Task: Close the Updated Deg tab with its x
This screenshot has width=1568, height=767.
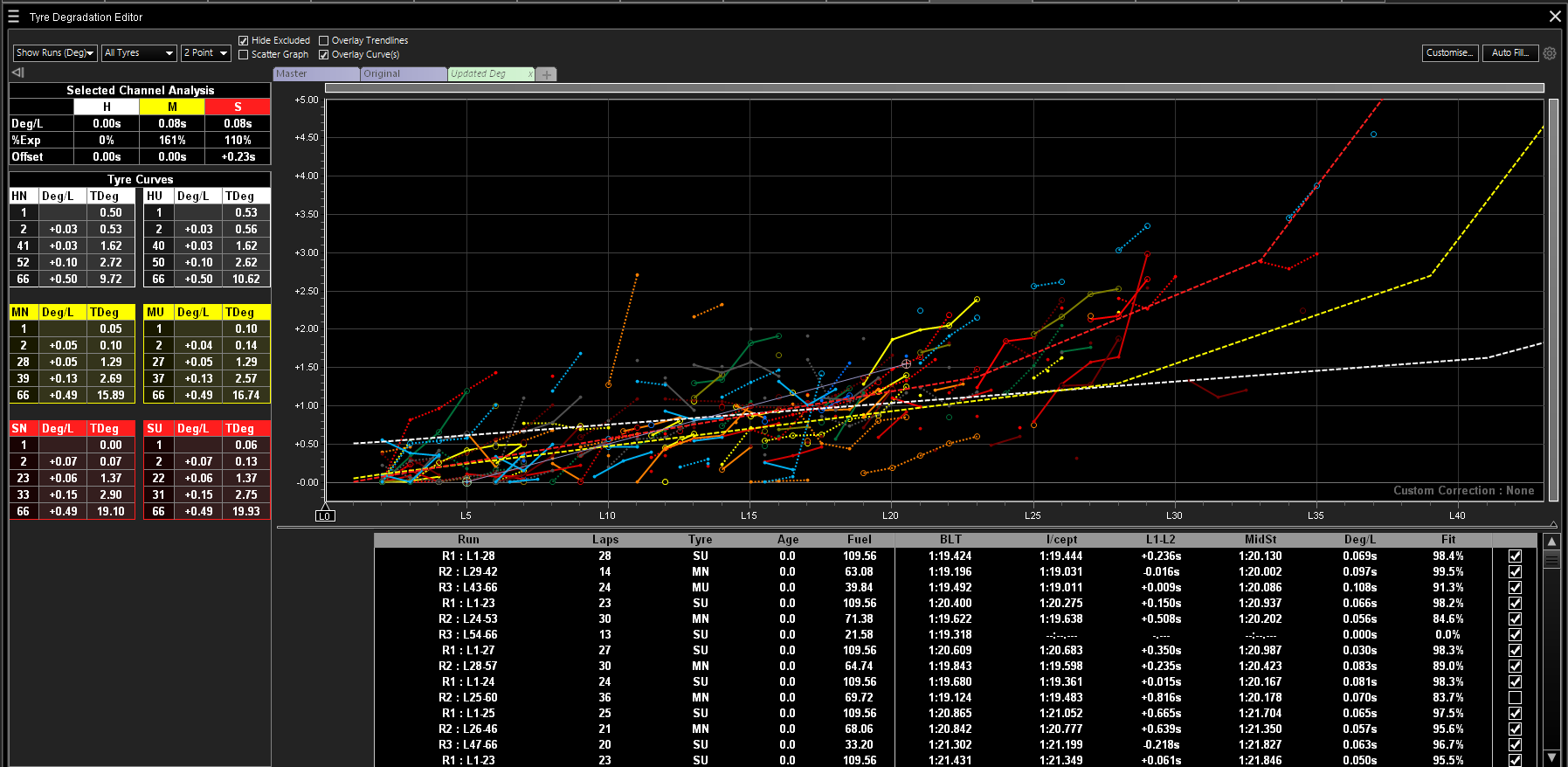Action: (x=530, y=74)
